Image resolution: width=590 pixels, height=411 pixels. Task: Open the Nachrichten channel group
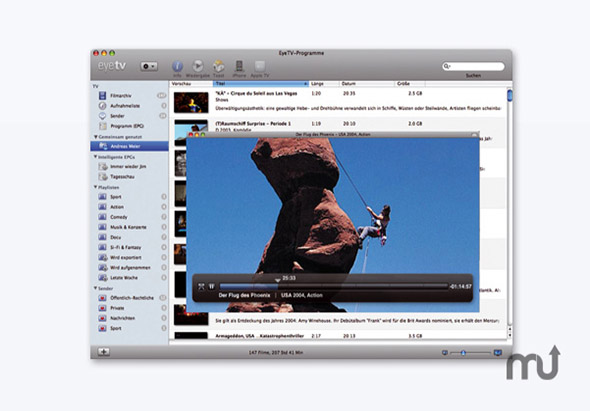coord(122,318)
